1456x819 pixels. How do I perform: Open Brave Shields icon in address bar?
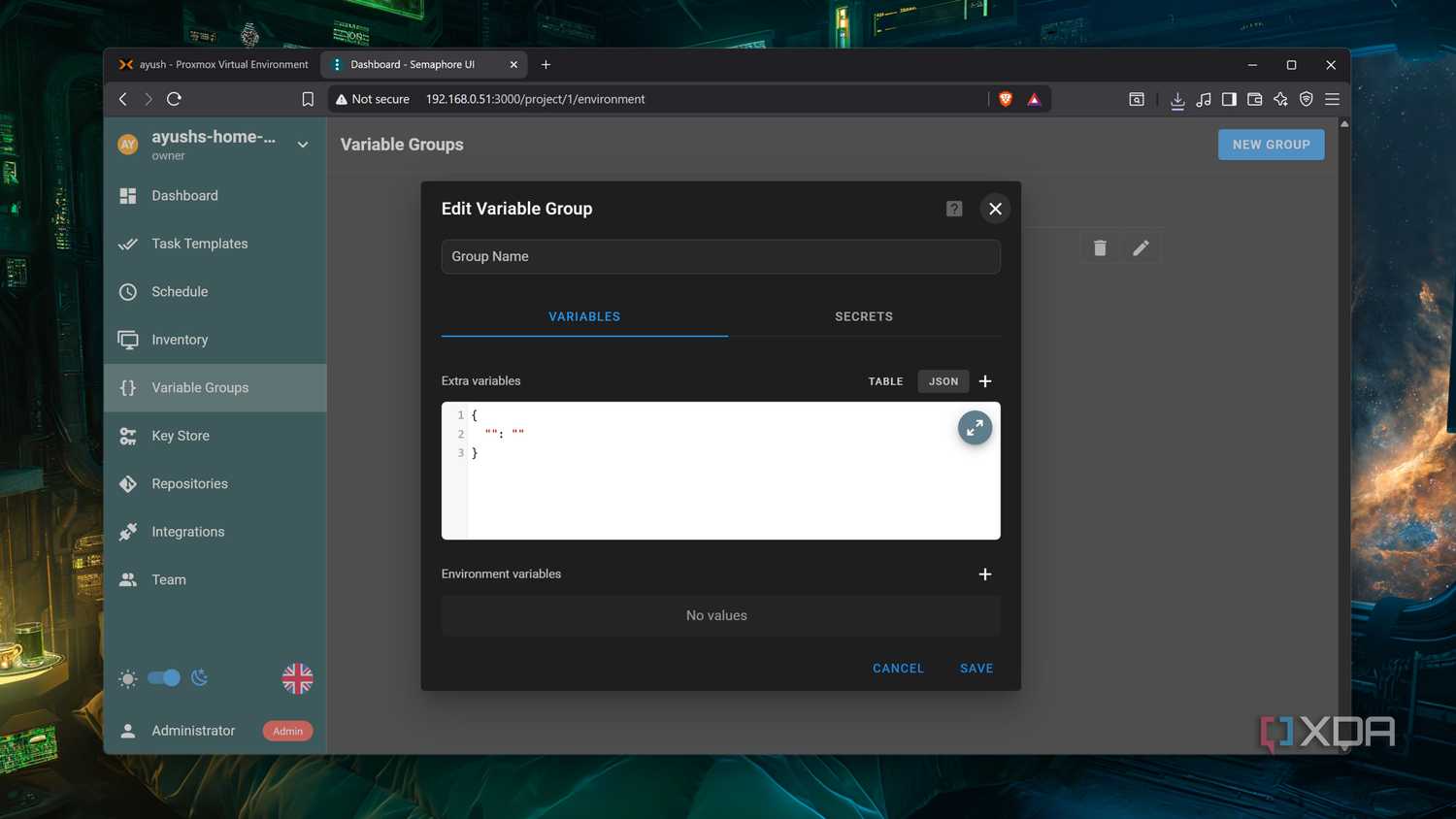pyautogui.click(x=1006, y=99)
